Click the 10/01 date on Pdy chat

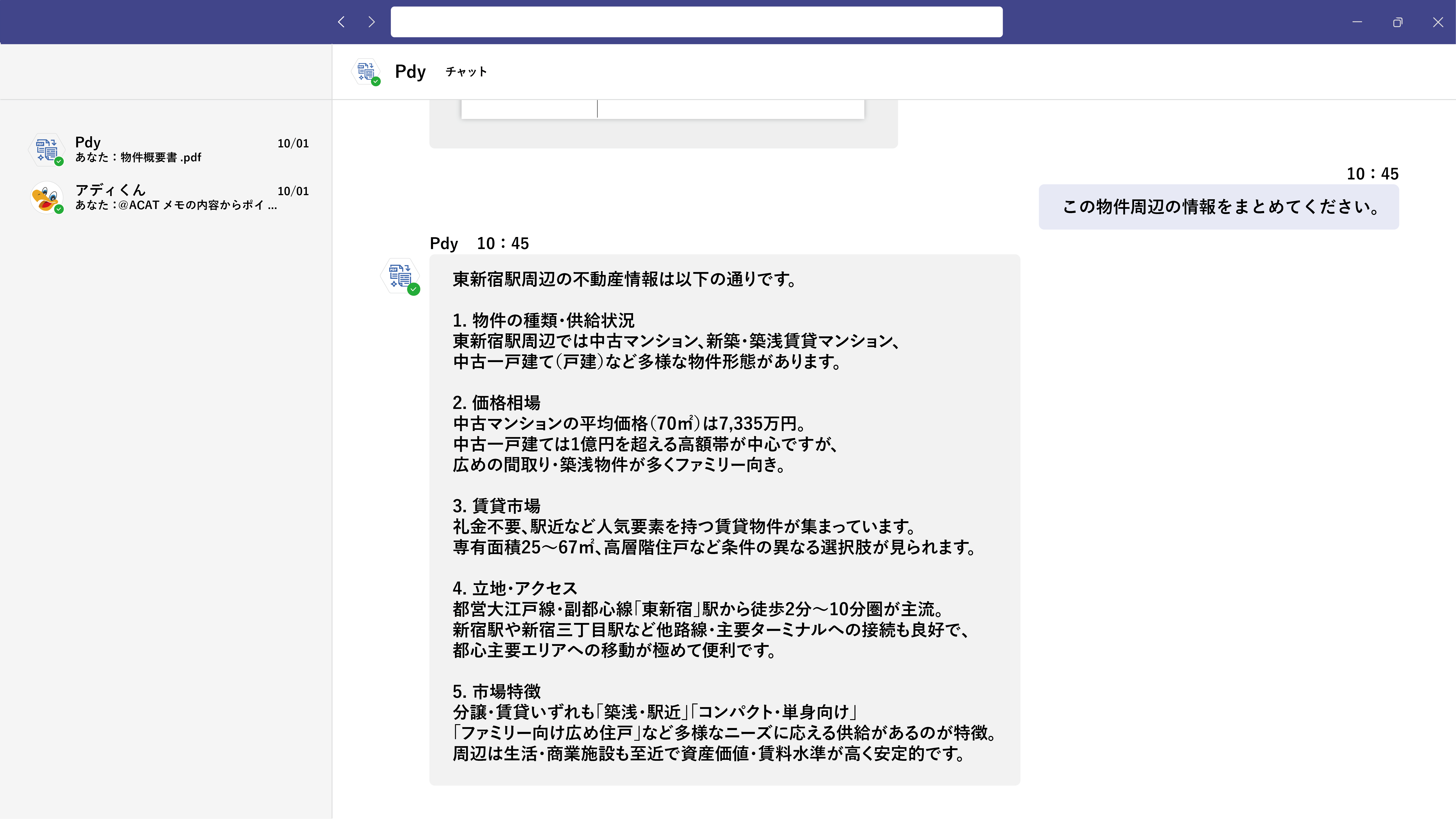(293, 144)
